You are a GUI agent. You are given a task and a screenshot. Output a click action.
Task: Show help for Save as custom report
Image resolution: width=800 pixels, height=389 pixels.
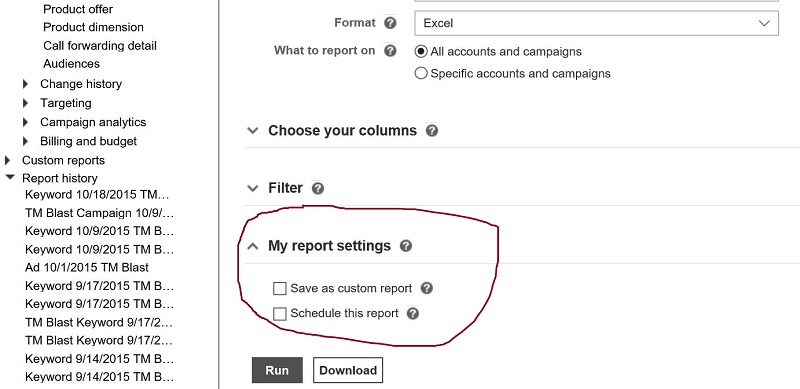(x=427, y=288)
